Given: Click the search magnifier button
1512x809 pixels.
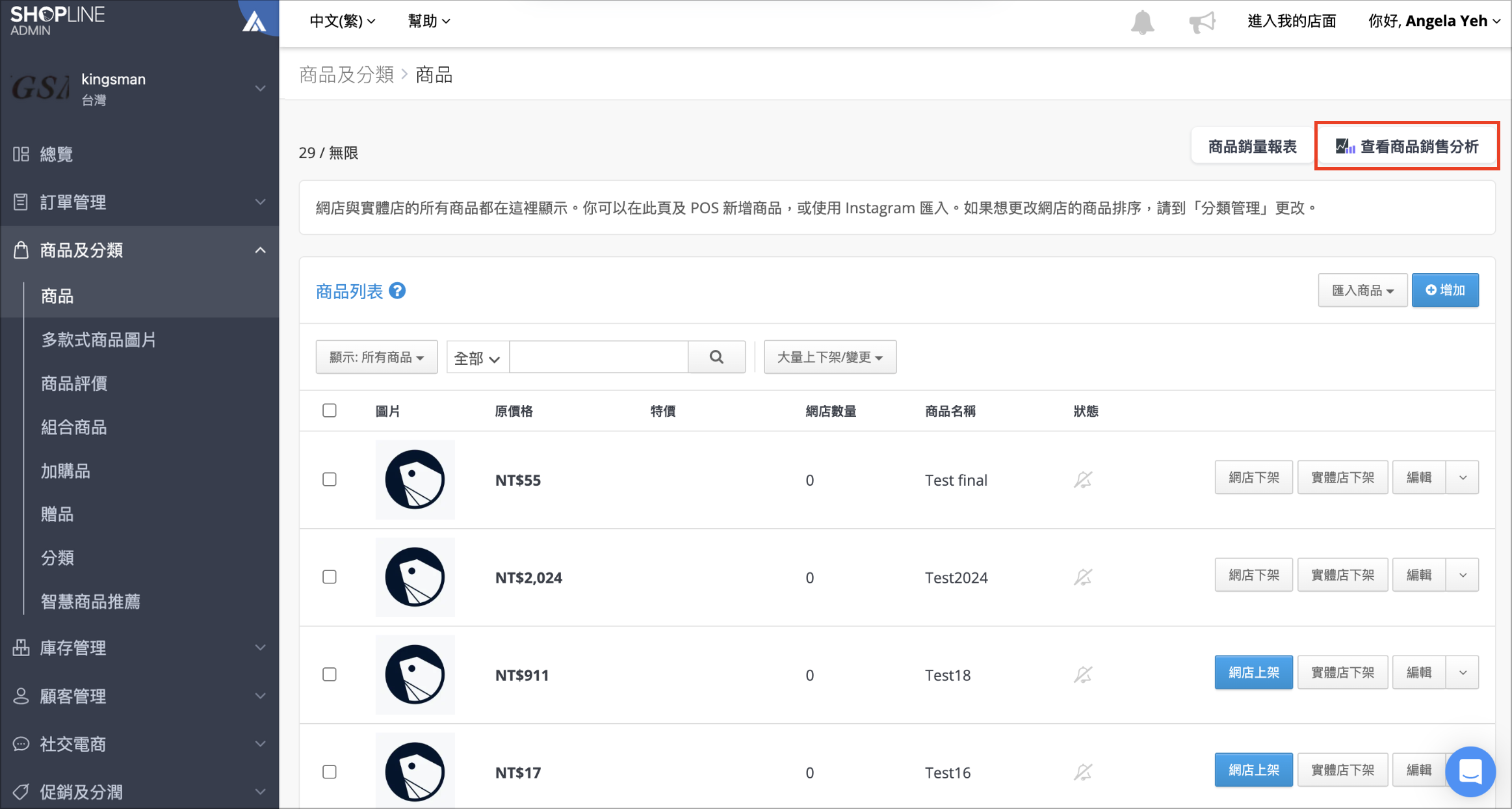Looking at the screenshot, I should (x=716, y=357).
